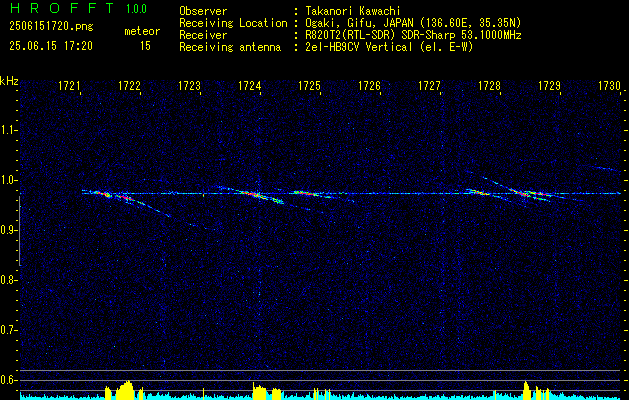The image size is (629, 400).
Task: Click the Observer field label
Action: pyautogui.click(x=203, y=11)
